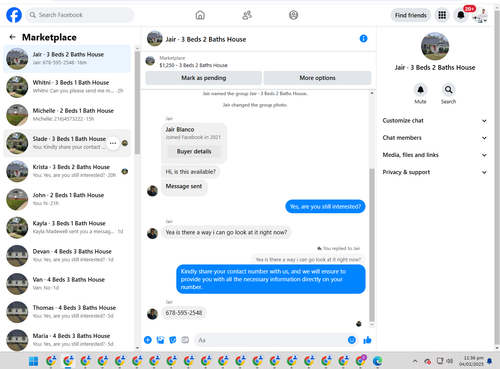Open the Facebook logo home link
500x369 pixels.
coord(14,15)
